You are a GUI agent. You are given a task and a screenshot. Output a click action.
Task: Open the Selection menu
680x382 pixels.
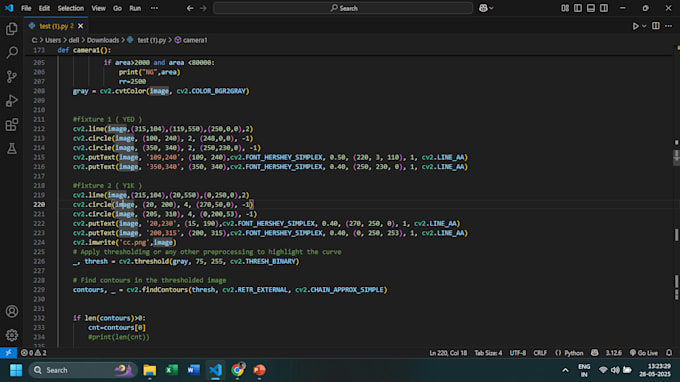point(70,8)
